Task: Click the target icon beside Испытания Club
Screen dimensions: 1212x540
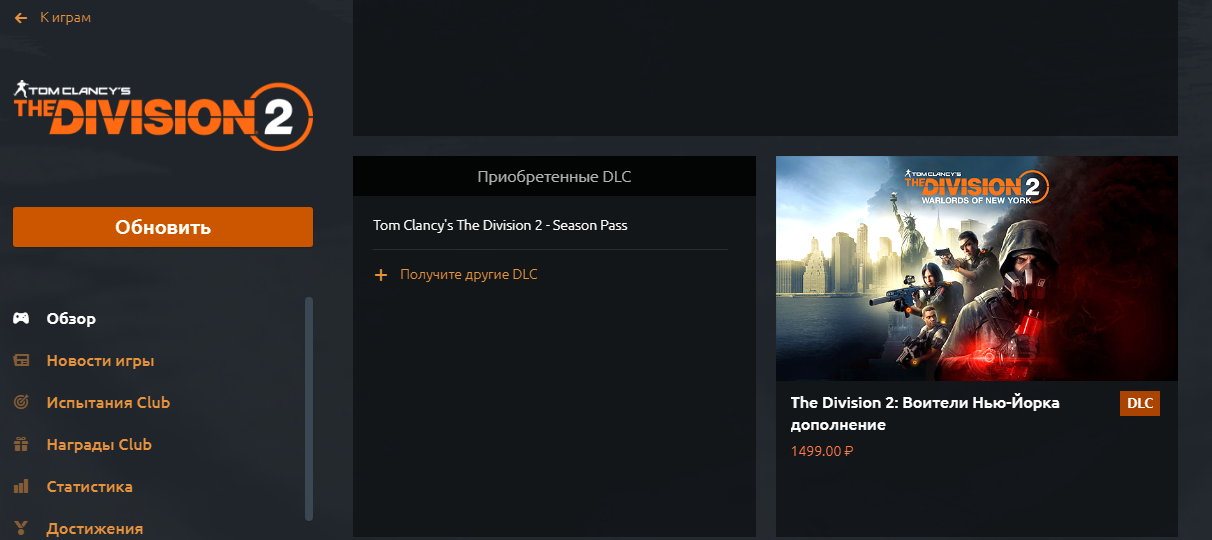Action: coord(21,403)
